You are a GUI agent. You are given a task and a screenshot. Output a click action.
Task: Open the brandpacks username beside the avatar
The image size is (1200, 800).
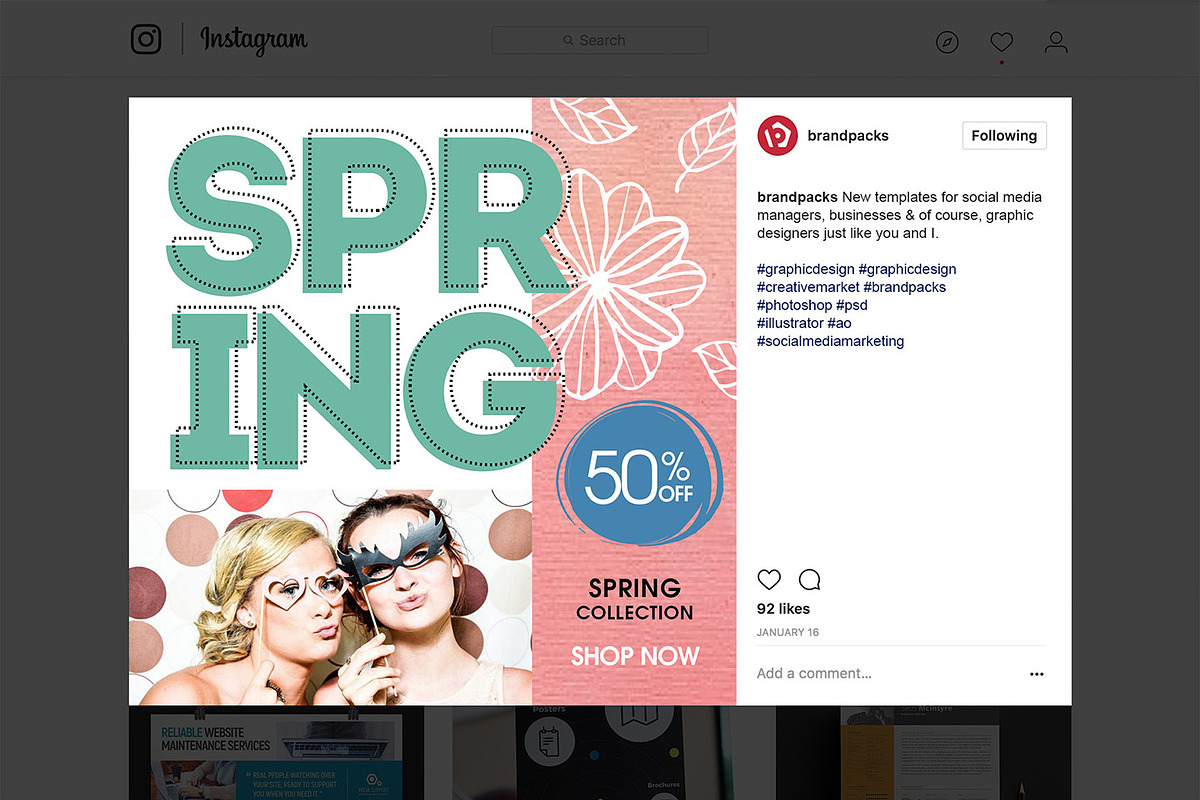(x=848, y=136)
